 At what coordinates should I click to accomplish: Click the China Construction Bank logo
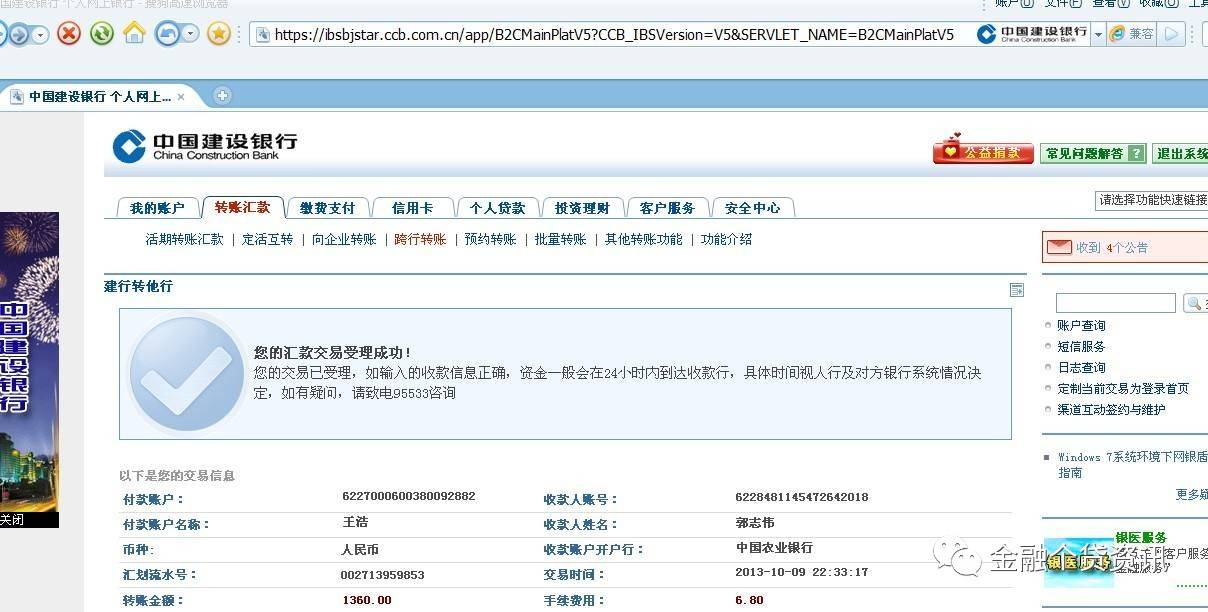pos(204,146)
